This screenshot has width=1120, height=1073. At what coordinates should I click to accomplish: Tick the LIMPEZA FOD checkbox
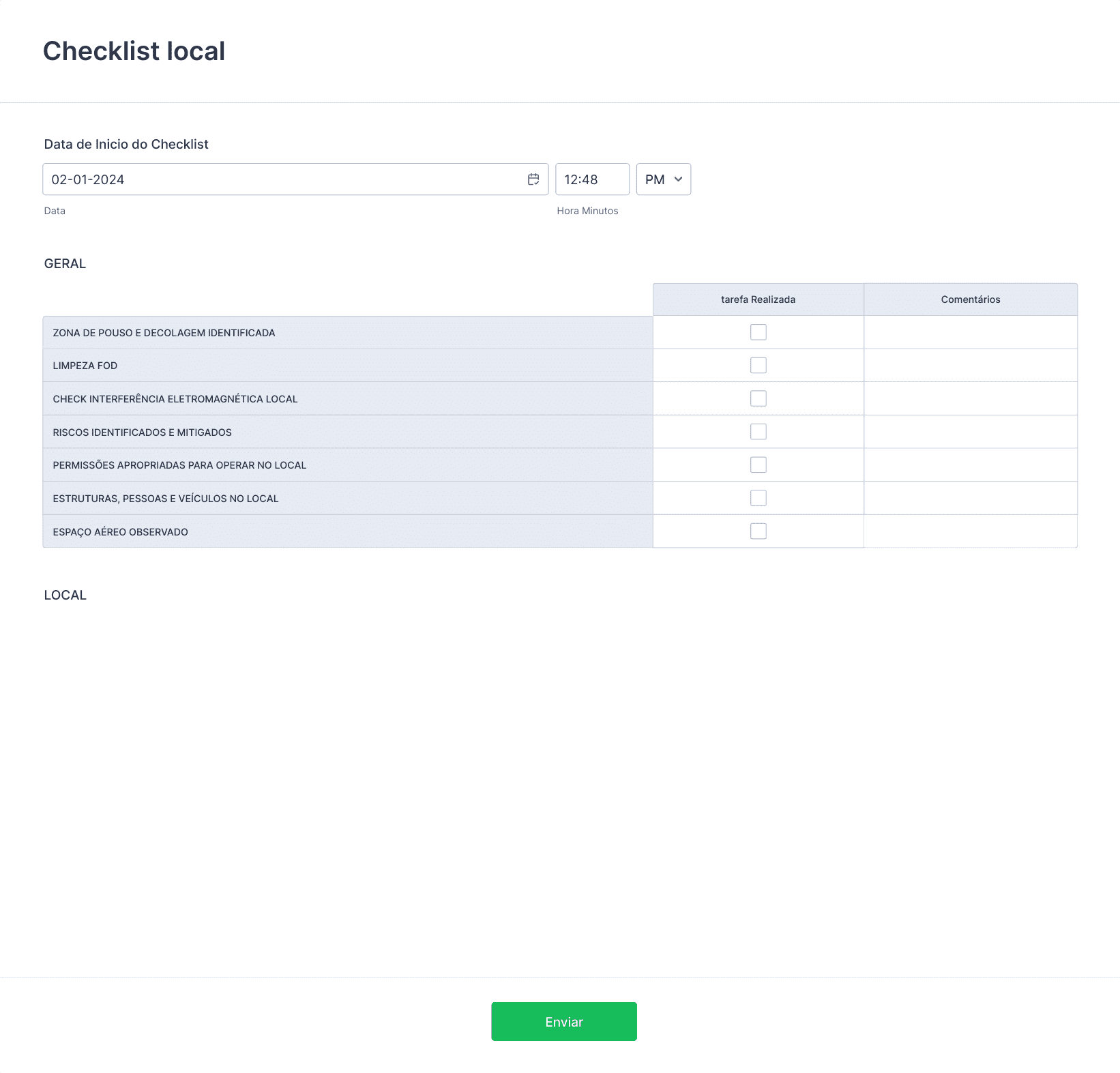coord(758,366)
